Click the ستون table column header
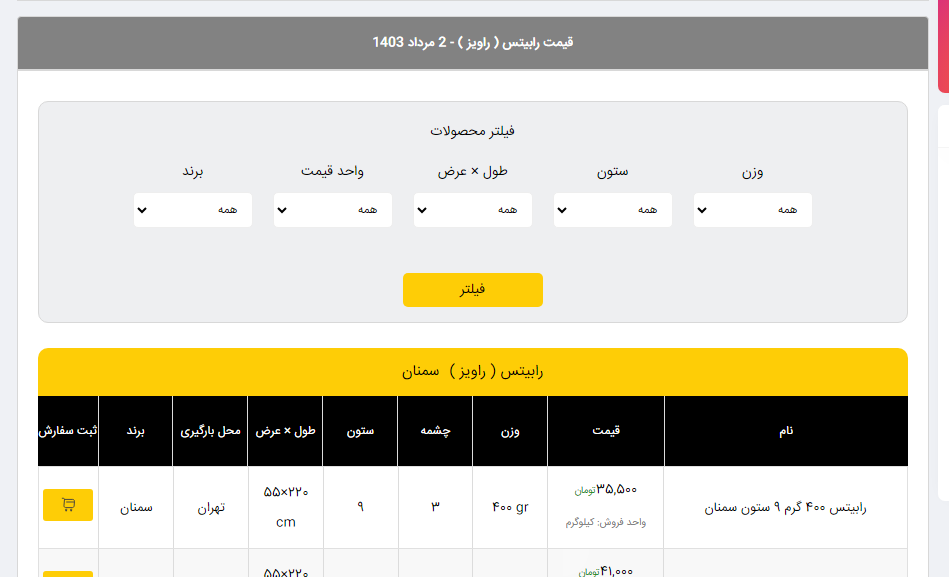 (x=360, y=431)
